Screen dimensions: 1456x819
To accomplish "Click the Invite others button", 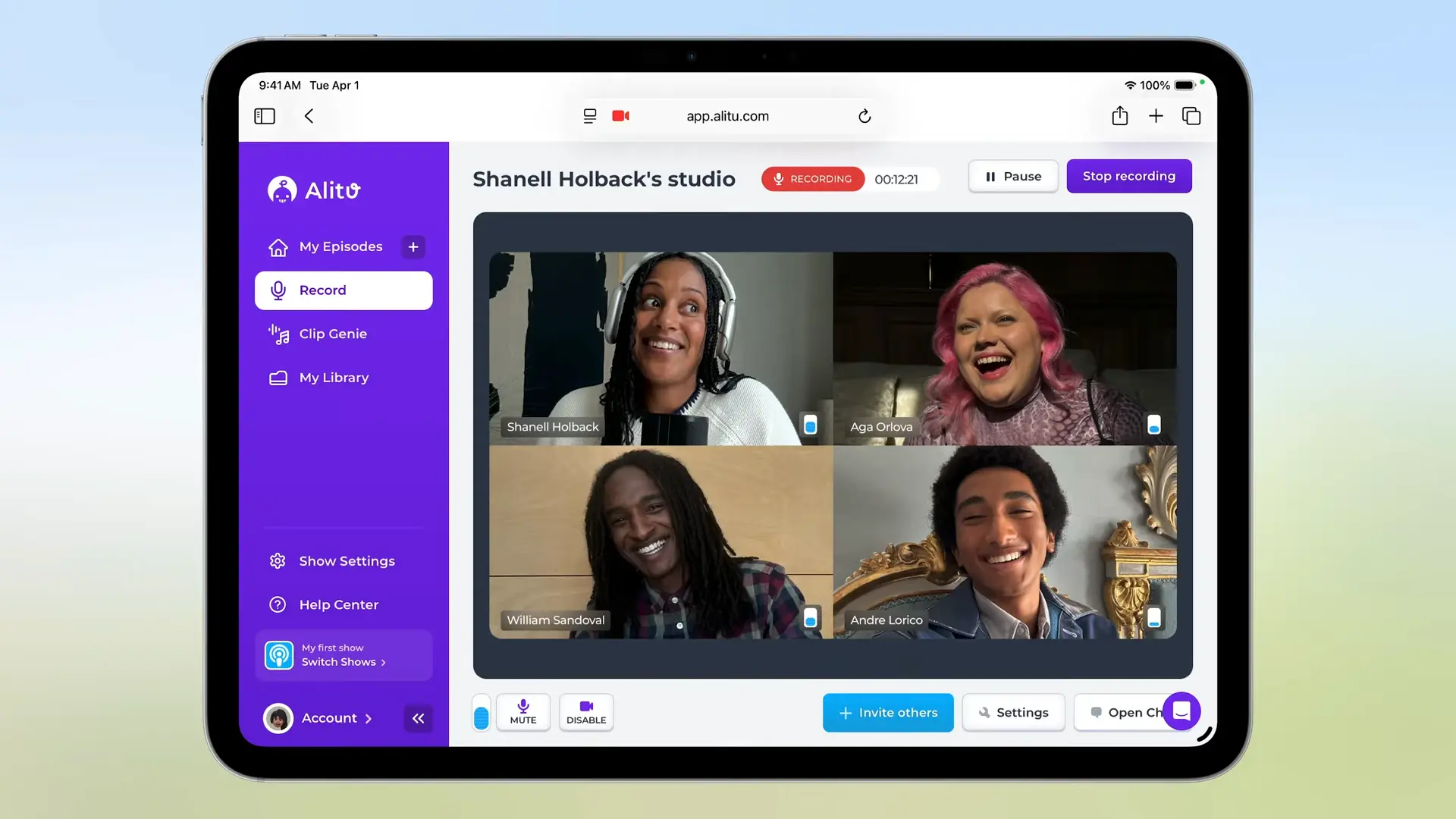I will pyautogui.click(x=888, y=713).
